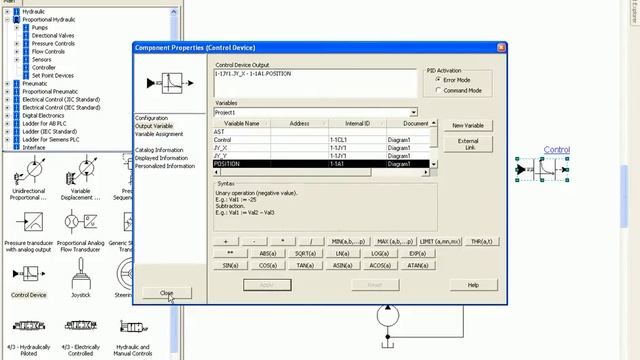The width and height of the screenshot is (640, 360).
Task: Select Ladder for Siemens PLC tree item
Action: tap(51, 140)
